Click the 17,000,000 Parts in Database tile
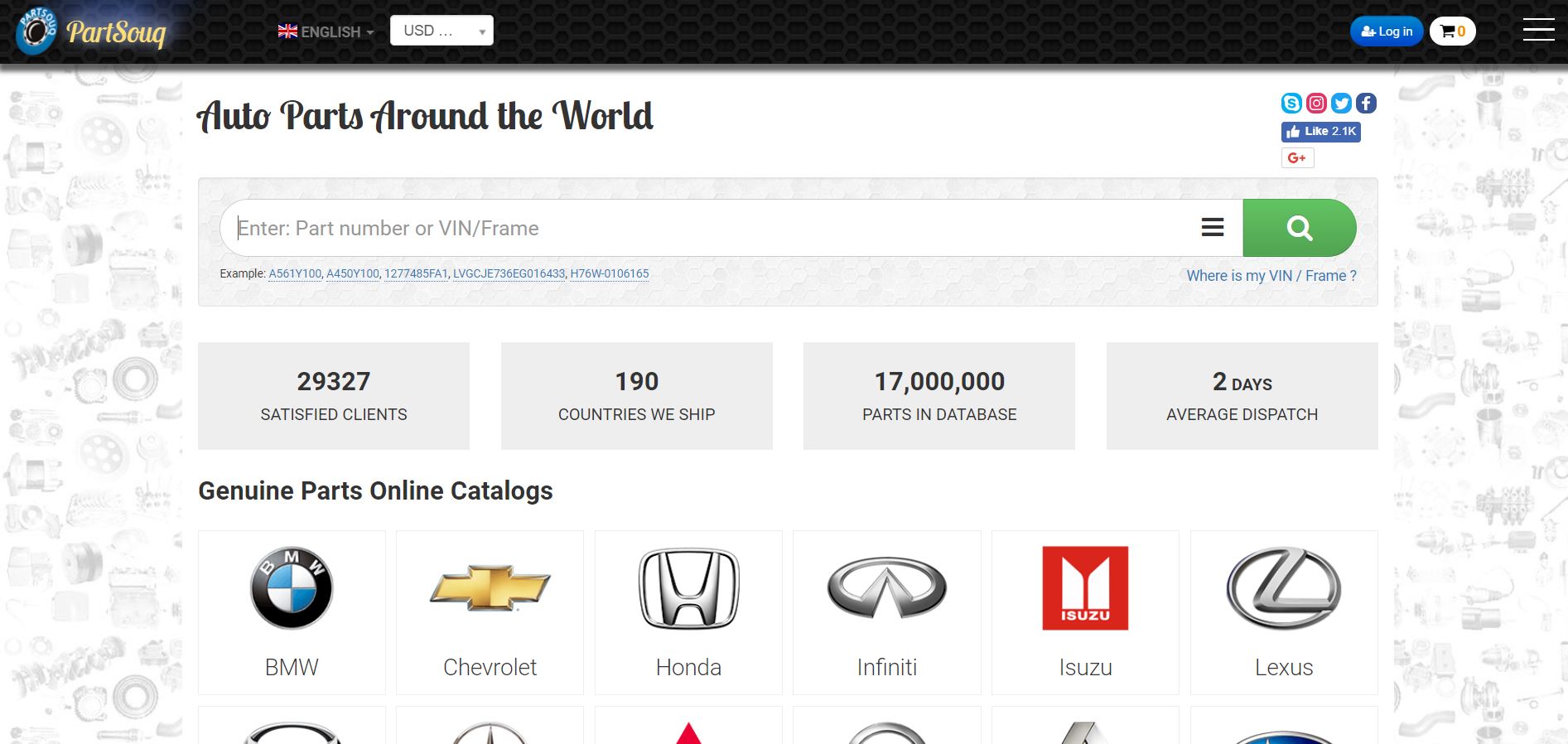The width and height of the screenshot is (1568, 744). coord(939,396)
